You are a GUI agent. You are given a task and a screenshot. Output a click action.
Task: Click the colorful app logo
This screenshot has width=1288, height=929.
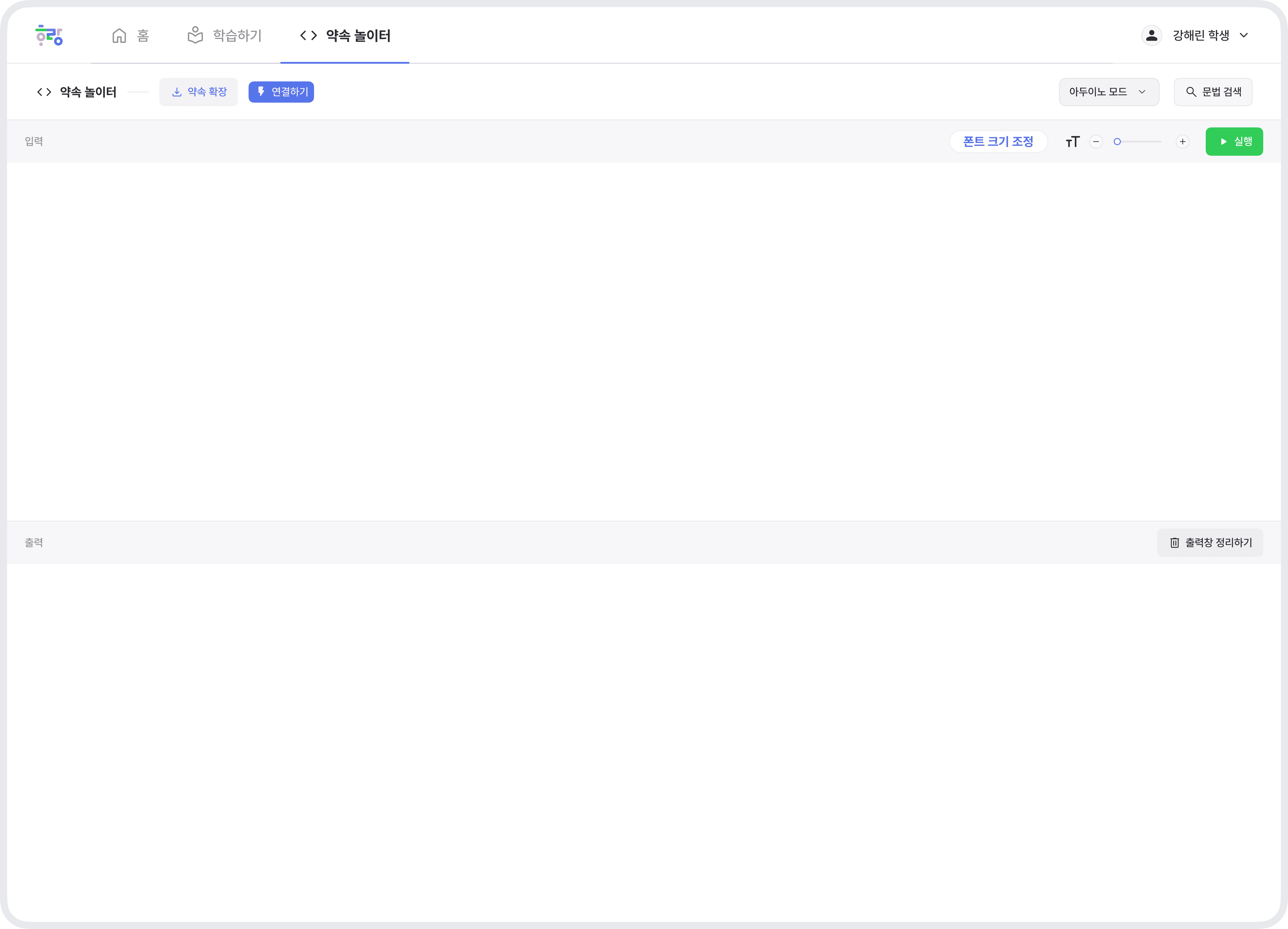click(x=49, y=35)
